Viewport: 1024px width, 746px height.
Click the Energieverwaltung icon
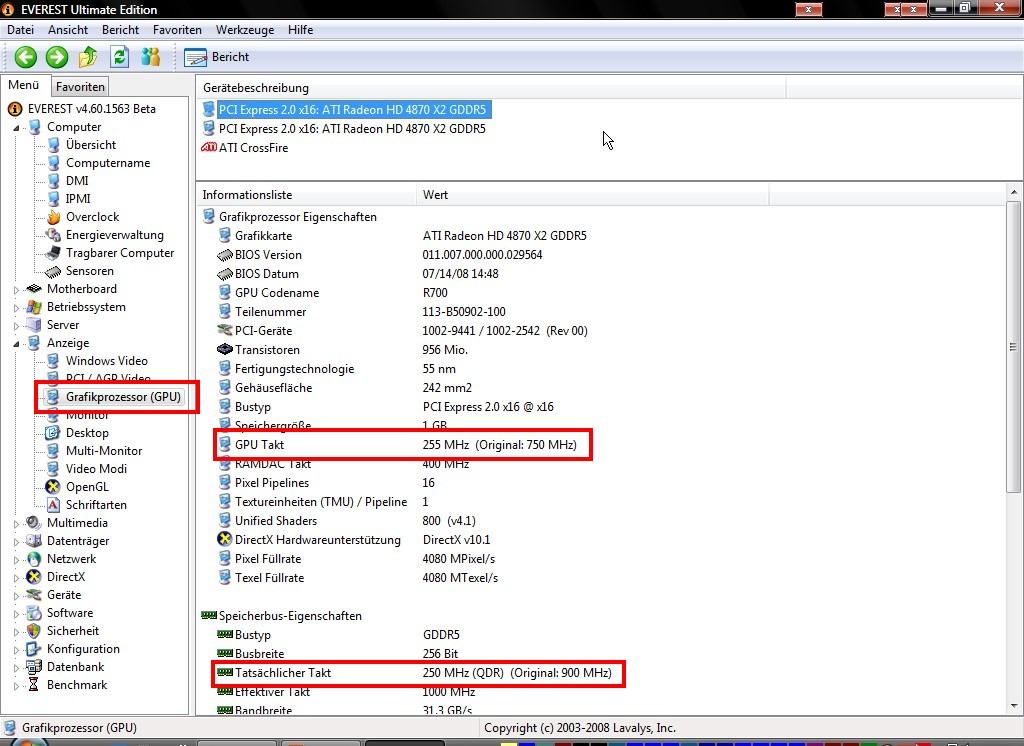(54, 235)
